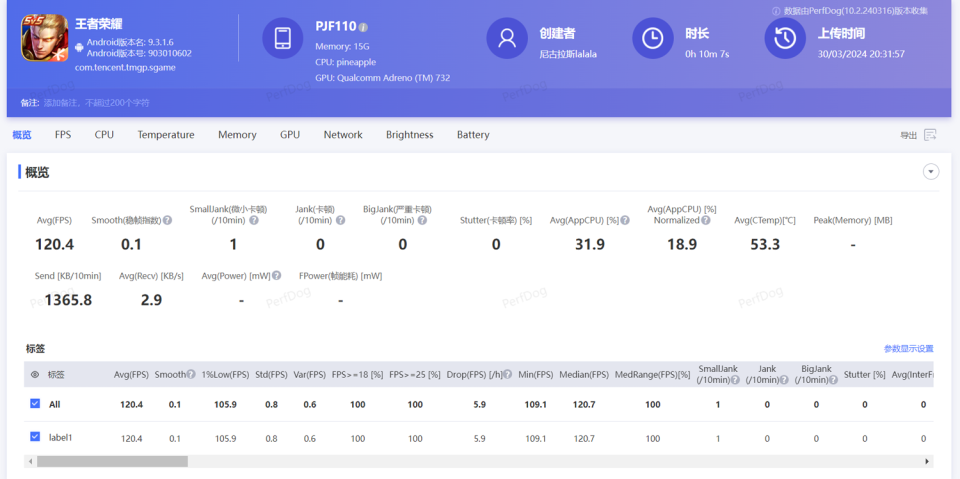Click help icon in Drop(FPS) [/h] column header
The width and height of the screenshot is (960, 479).
pos(508,374)
